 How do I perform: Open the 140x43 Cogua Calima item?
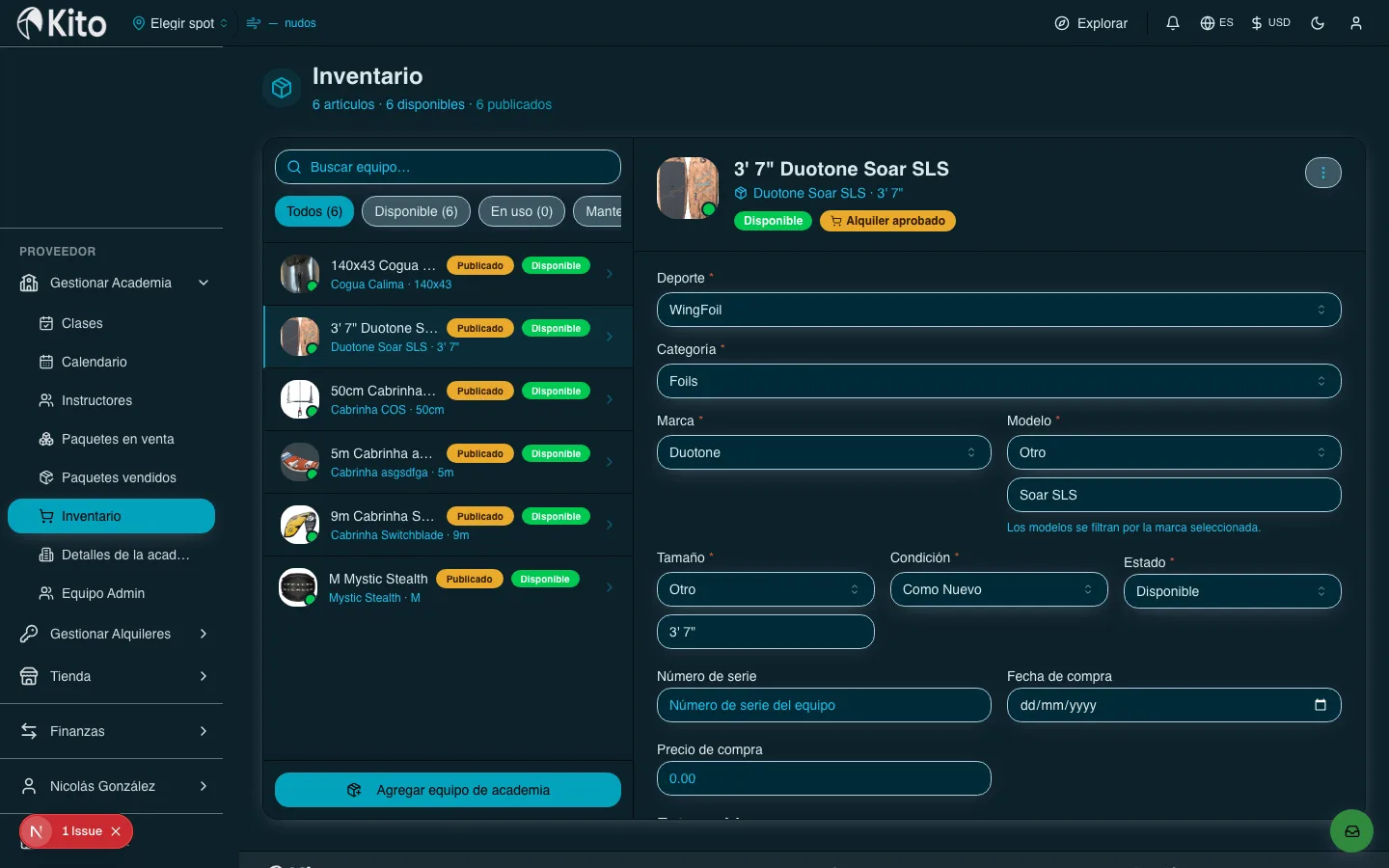tap(448, 274)
